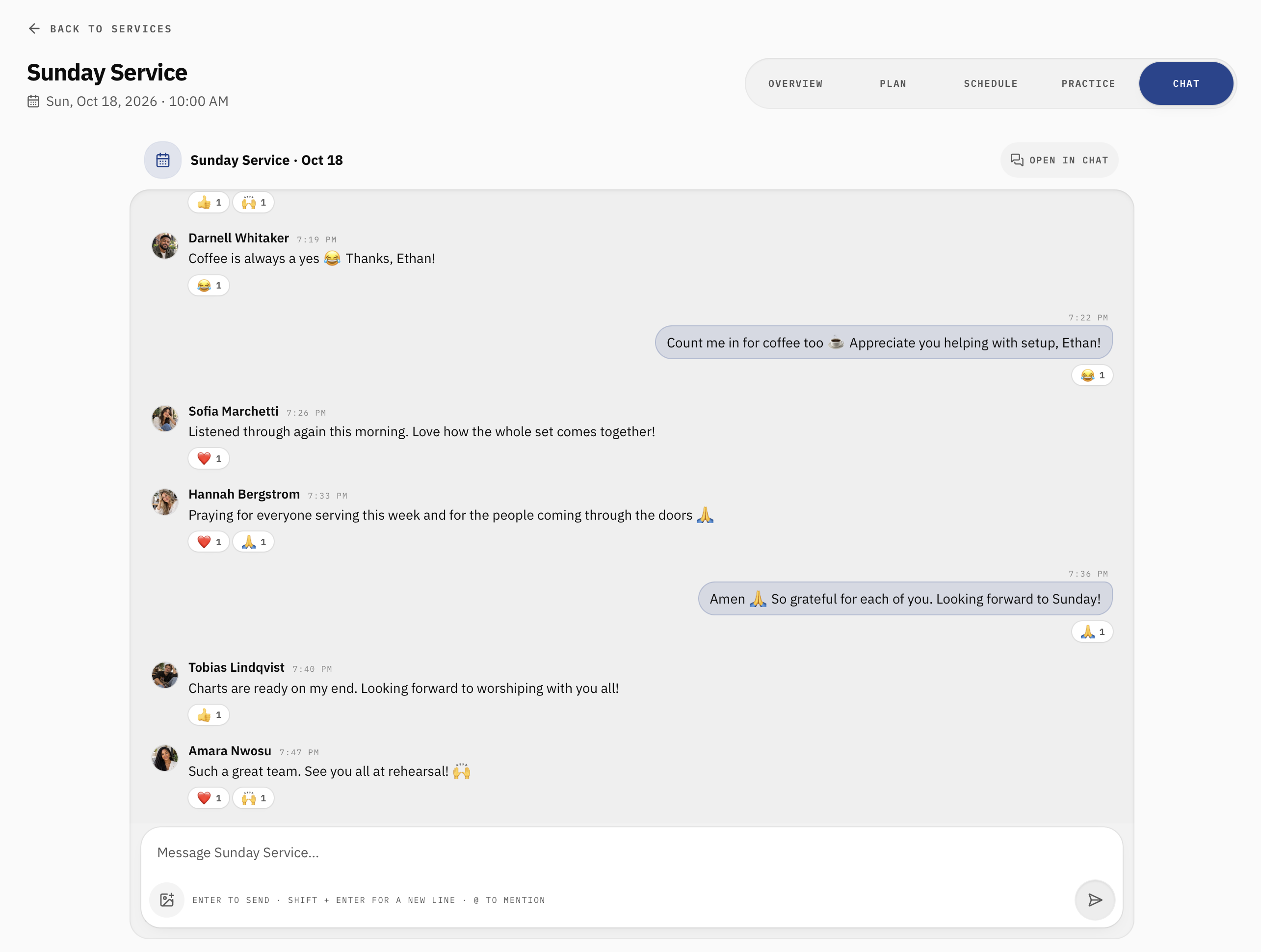Viewport: 1261px width, 952px height.
Task: Toggle praying hands reaction on Amen message
Action: [x=1092, y=632]
